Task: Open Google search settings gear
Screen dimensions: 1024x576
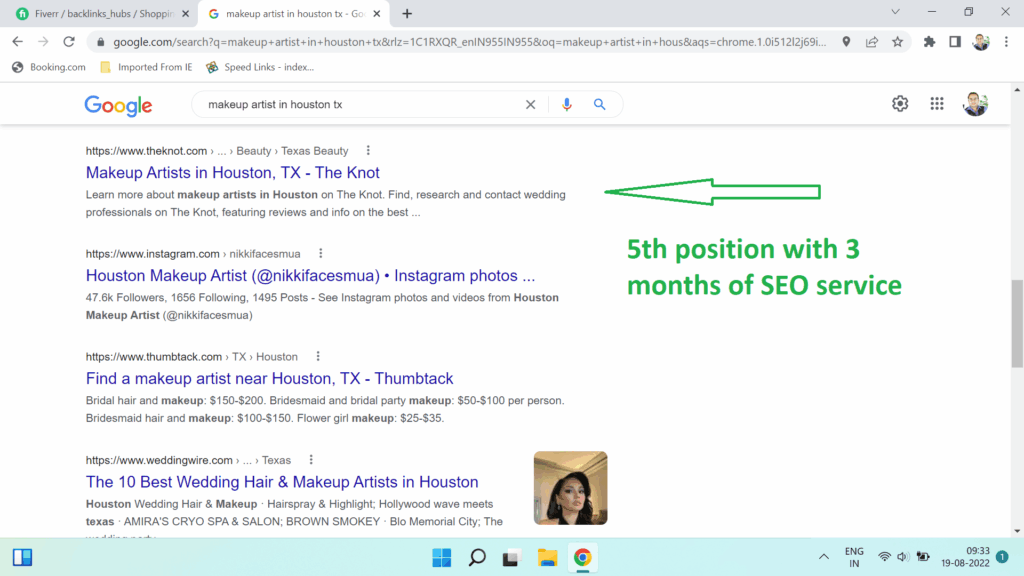Action: [900, 104]
